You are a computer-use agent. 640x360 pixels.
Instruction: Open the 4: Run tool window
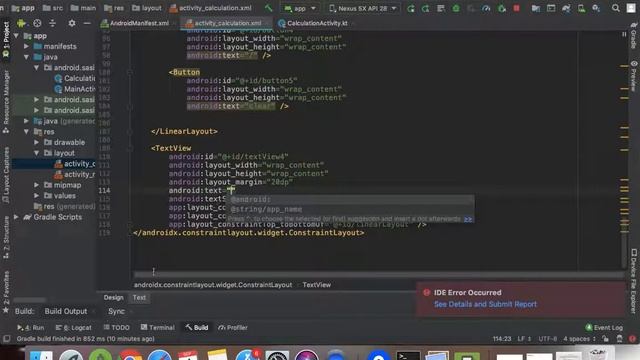tap(31, 328)
